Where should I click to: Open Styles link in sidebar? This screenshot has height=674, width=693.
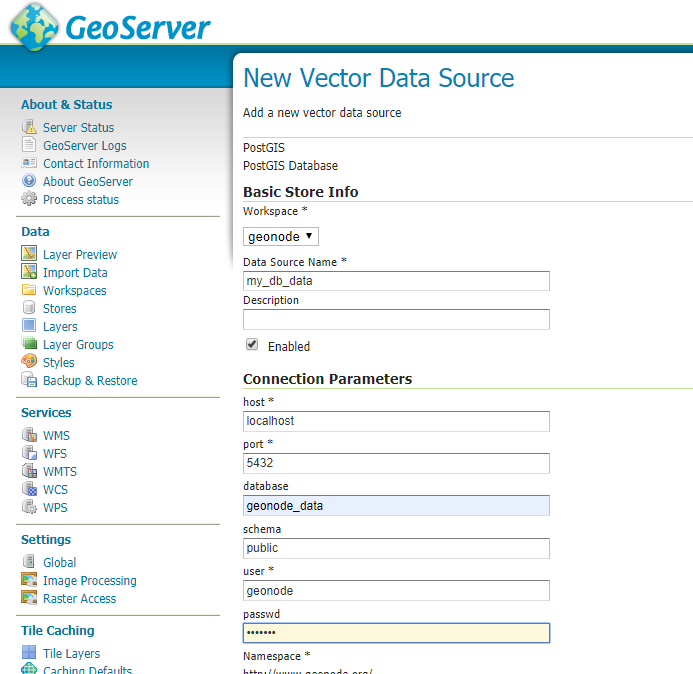click(x=58, y=363)
